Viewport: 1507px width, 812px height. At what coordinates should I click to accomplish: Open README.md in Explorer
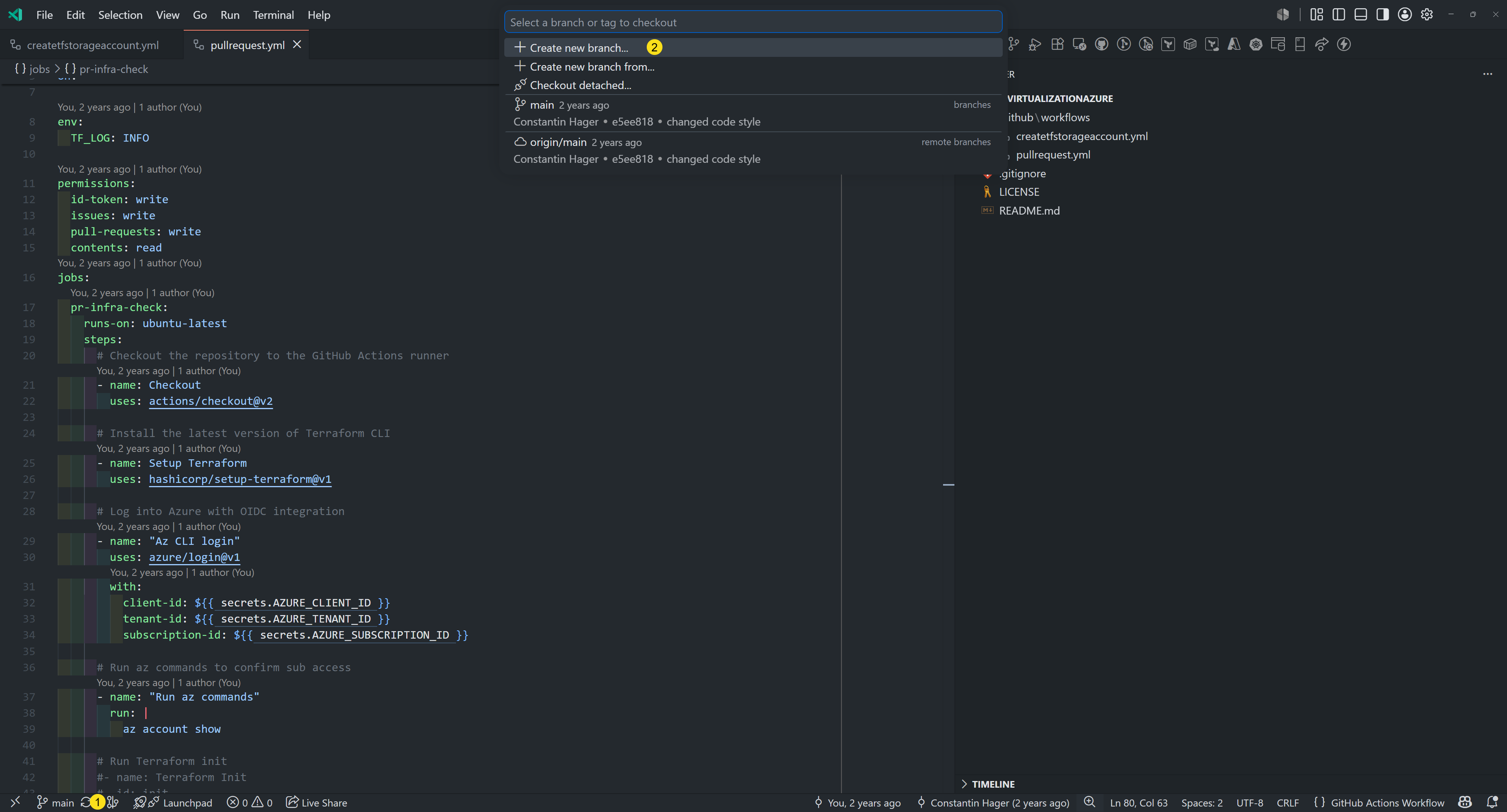coord(1029,211)
